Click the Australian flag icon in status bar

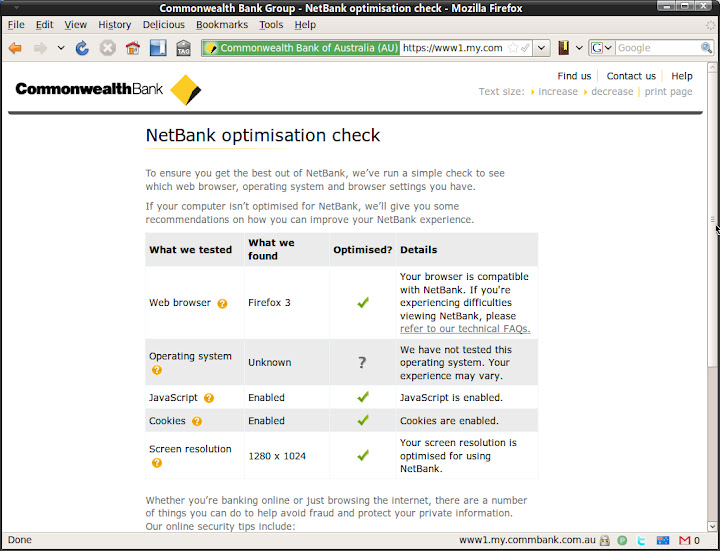click(663, 540)
